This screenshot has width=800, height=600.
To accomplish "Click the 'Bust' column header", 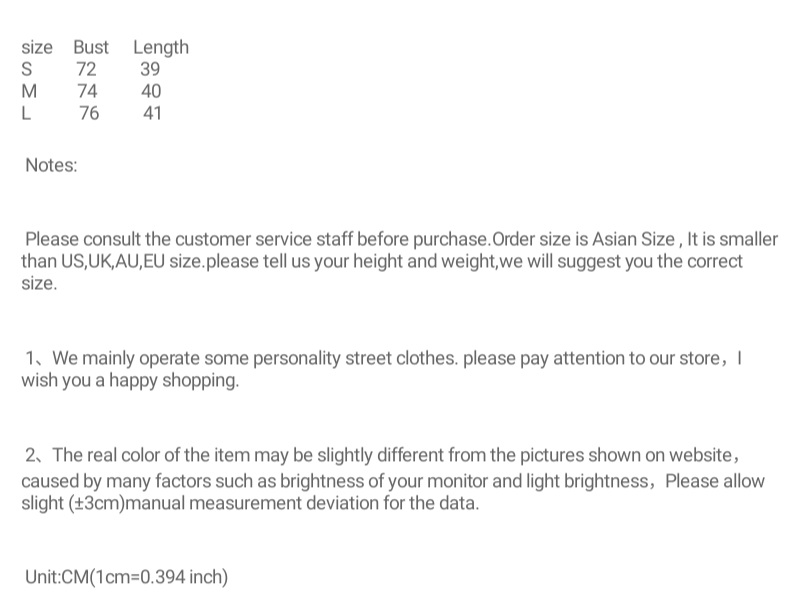I will pos(91,47).
